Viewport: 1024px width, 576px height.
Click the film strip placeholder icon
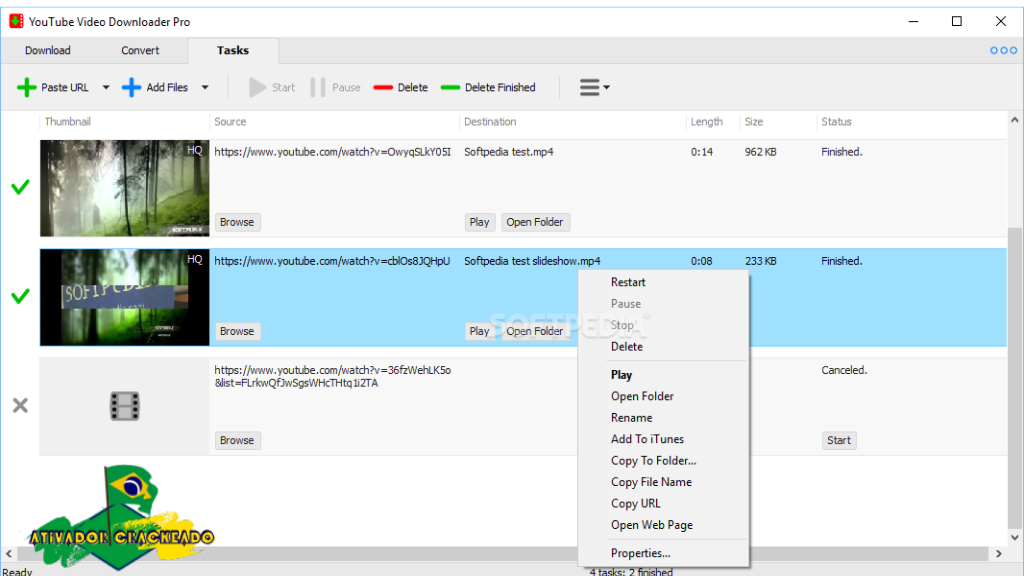pyautogui.click(x=124, y=406)
